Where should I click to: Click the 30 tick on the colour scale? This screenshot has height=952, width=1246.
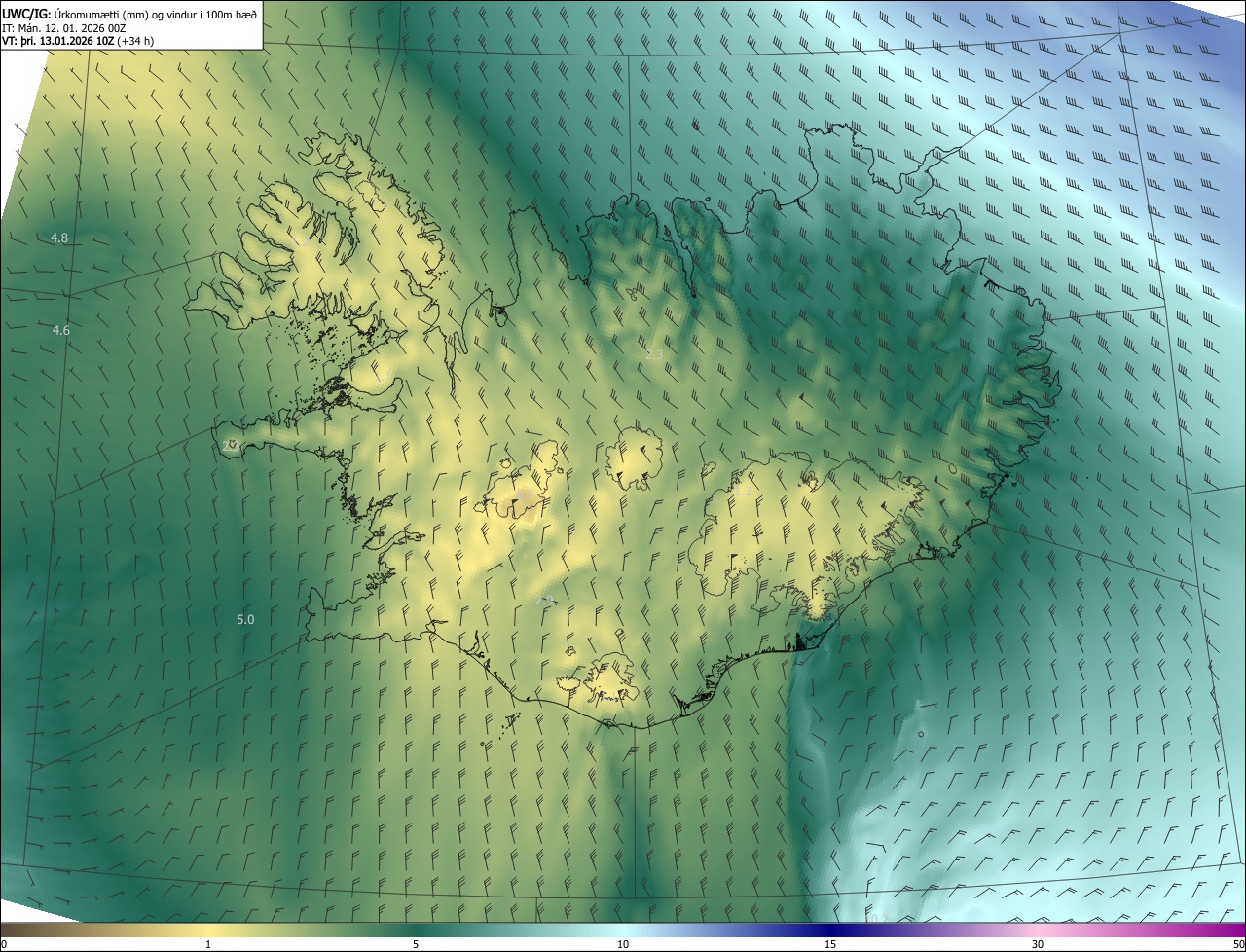(x=1038, y=945)
